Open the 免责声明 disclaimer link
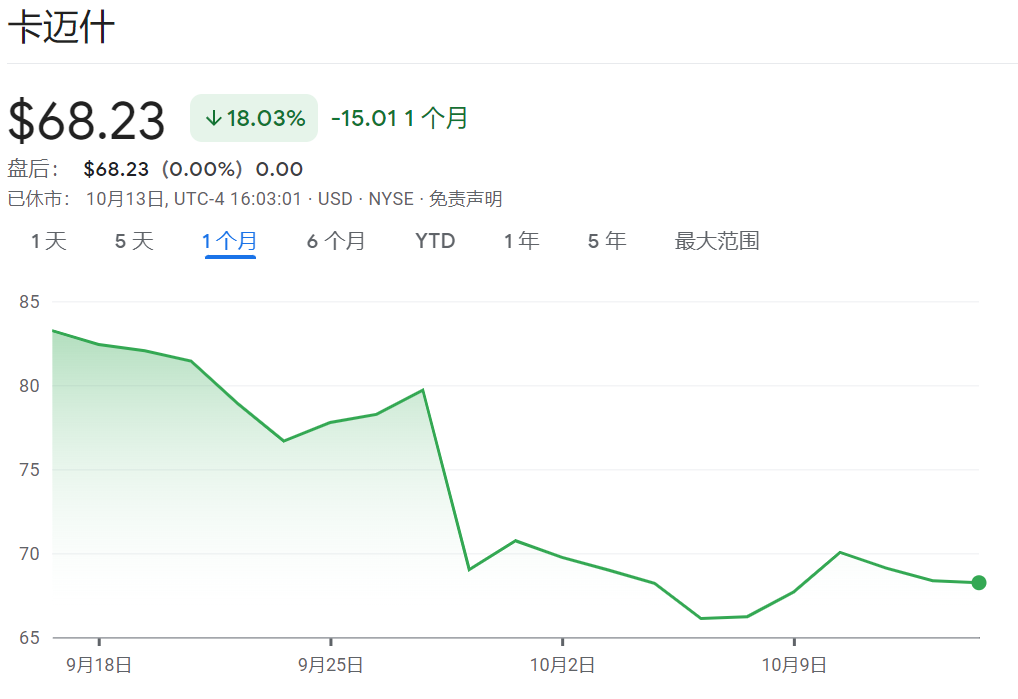The width and height of the screenshot is (1018, 699). pyautogui.click(x=466, y=199)
